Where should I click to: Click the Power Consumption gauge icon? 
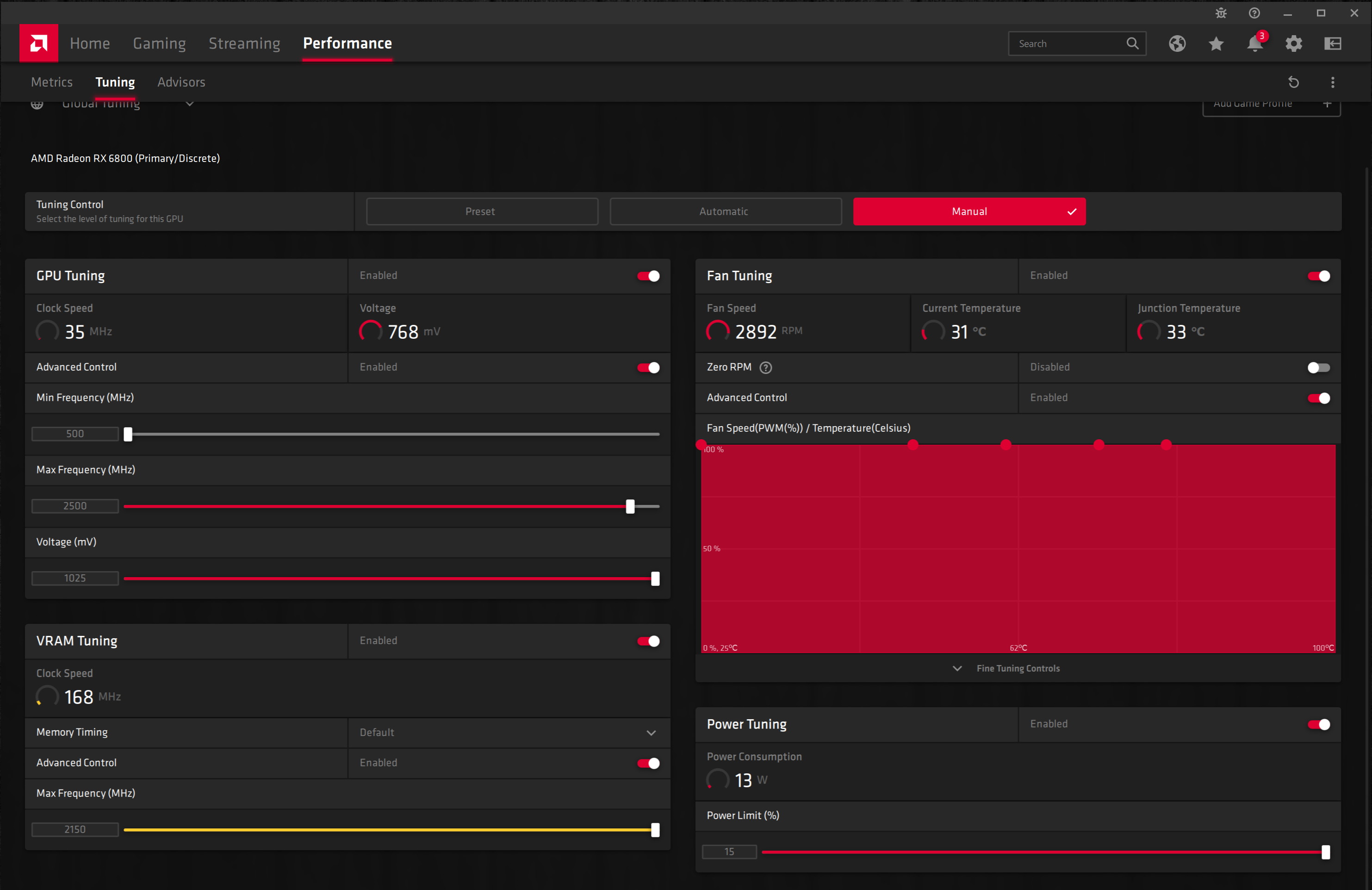coord(718,779)
